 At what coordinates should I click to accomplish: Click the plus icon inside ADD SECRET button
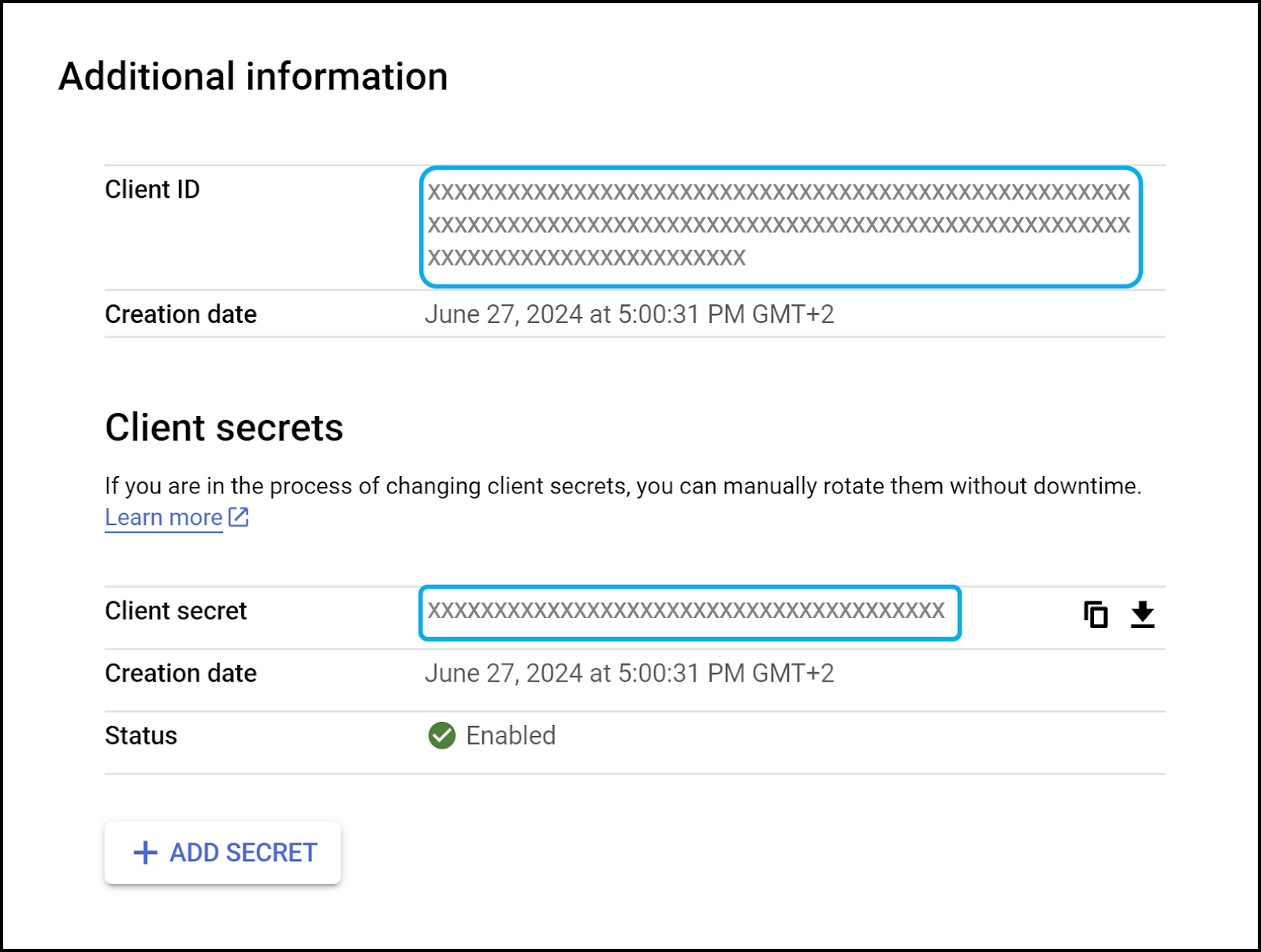144,852
